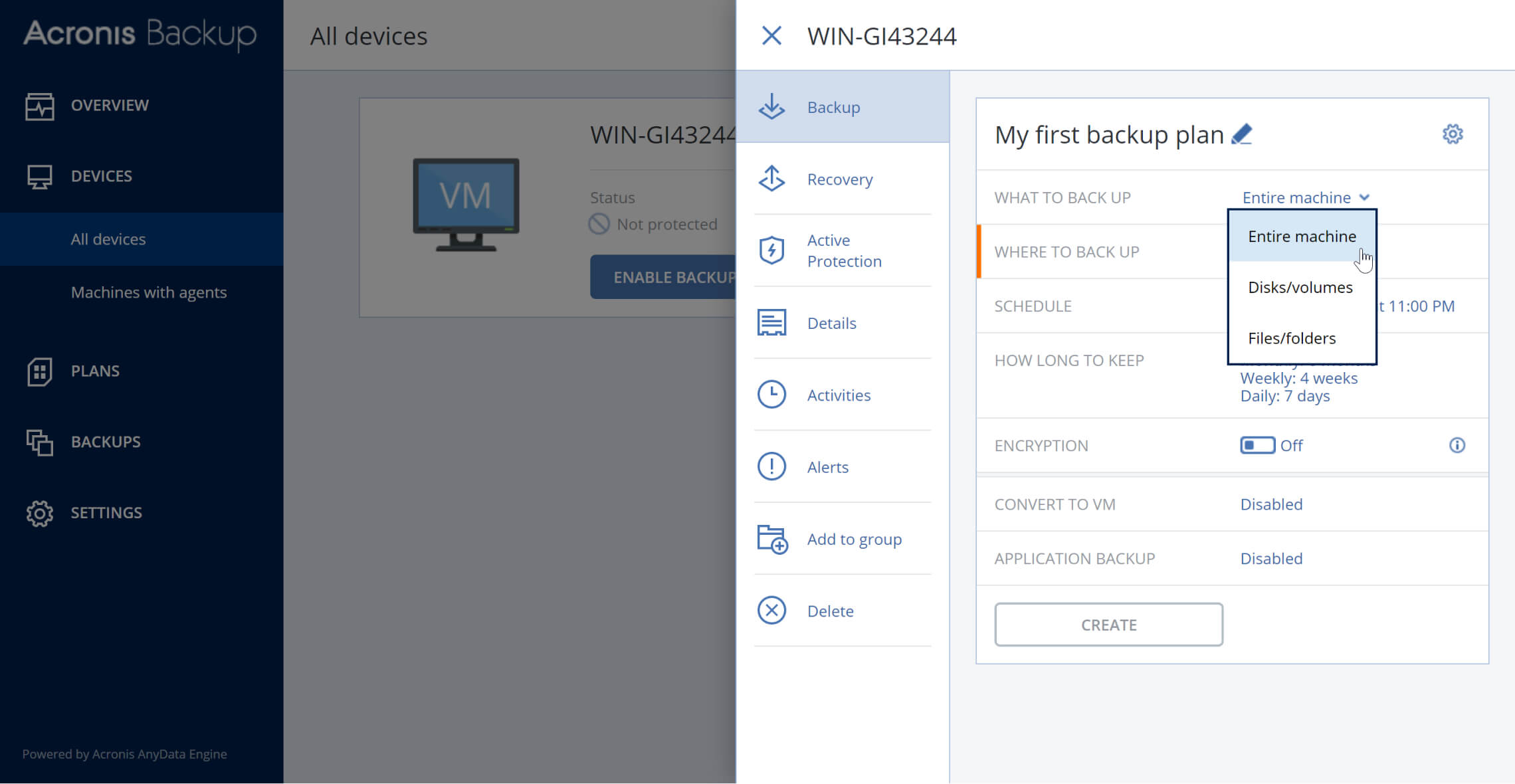Click the HOW LONG TO KEEP label

pyautogui.click(x=1069, y=361)
